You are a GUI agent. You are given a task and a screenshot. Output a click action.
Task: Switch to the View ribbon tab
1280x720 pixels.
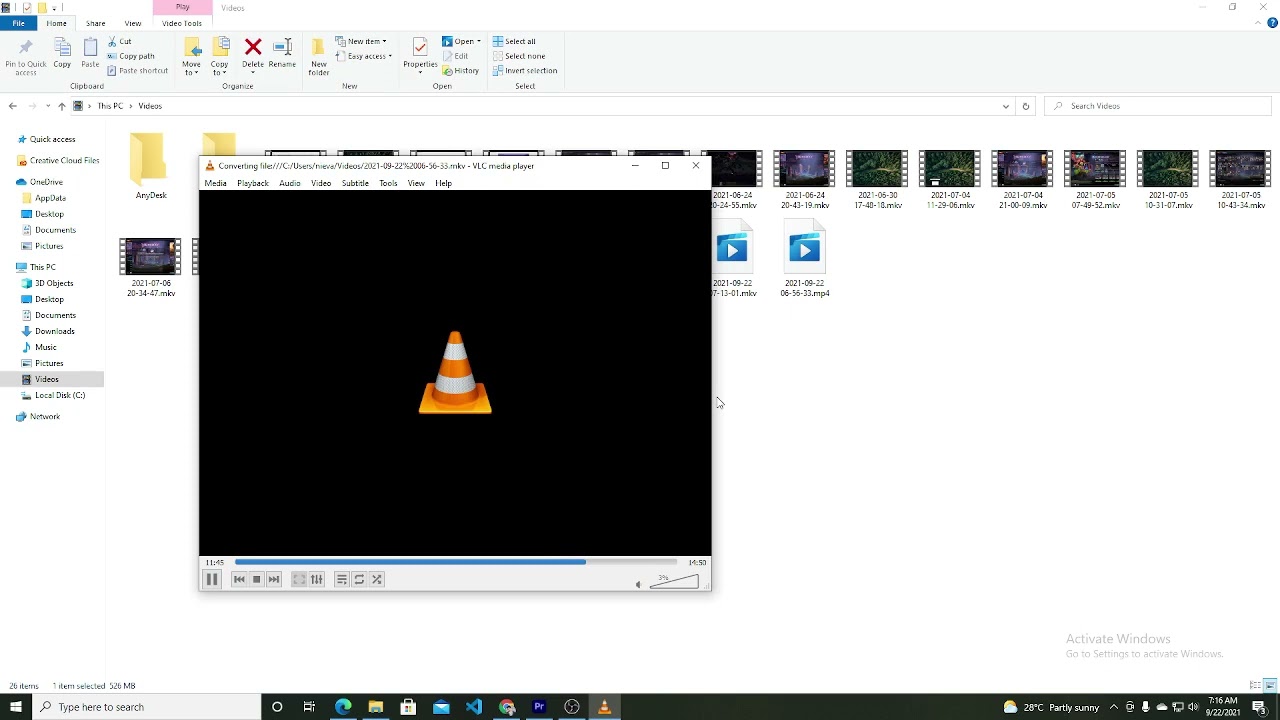(x=133, y=23)
